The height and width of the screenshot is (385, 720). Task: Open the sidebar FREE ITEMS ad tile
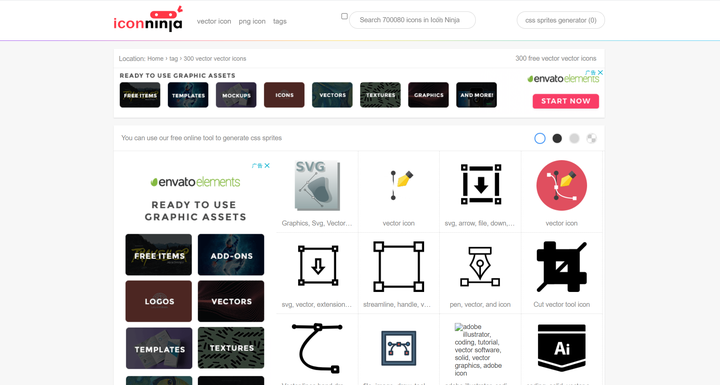159,255
